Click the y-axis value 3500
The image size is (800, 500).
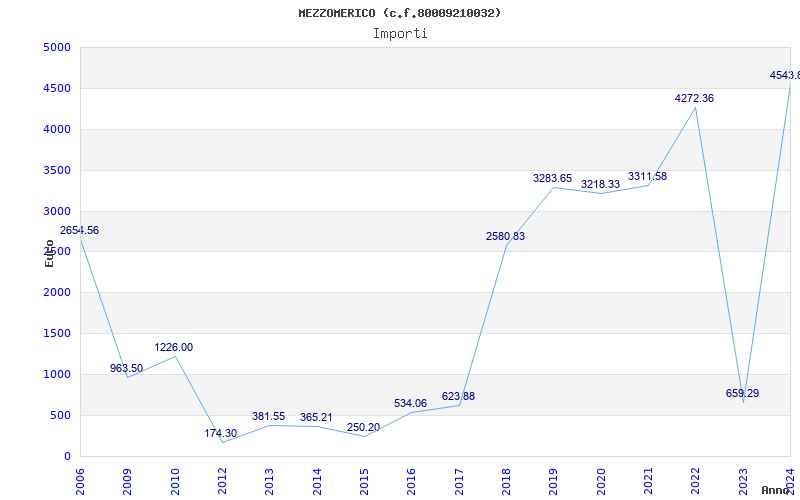click(57, 170)
